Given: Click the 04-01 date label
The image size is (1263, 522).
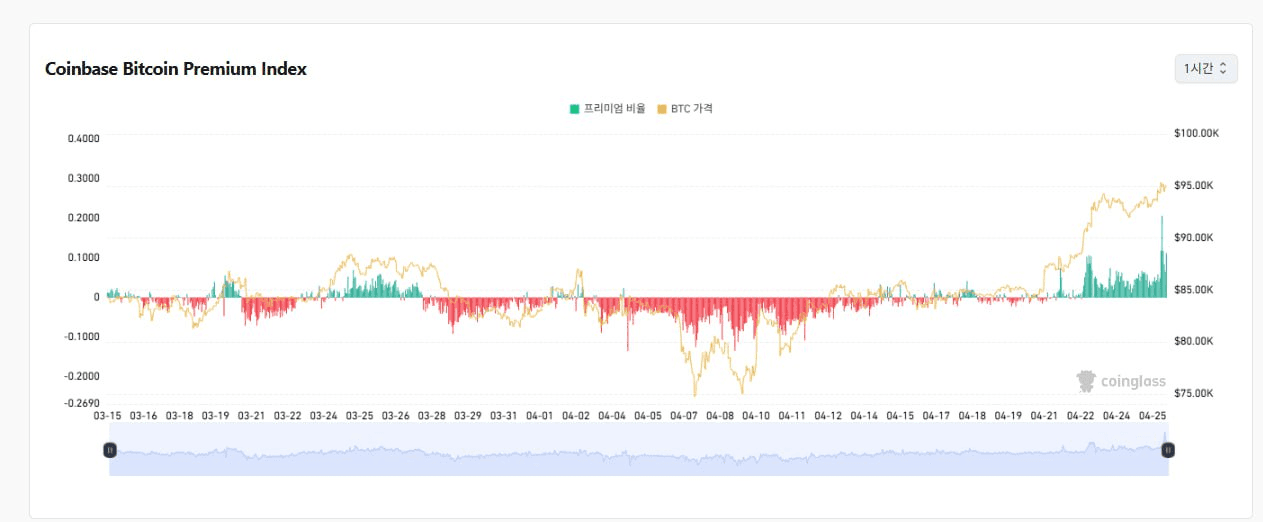Looking at the screenshot, I should point(540,415).
